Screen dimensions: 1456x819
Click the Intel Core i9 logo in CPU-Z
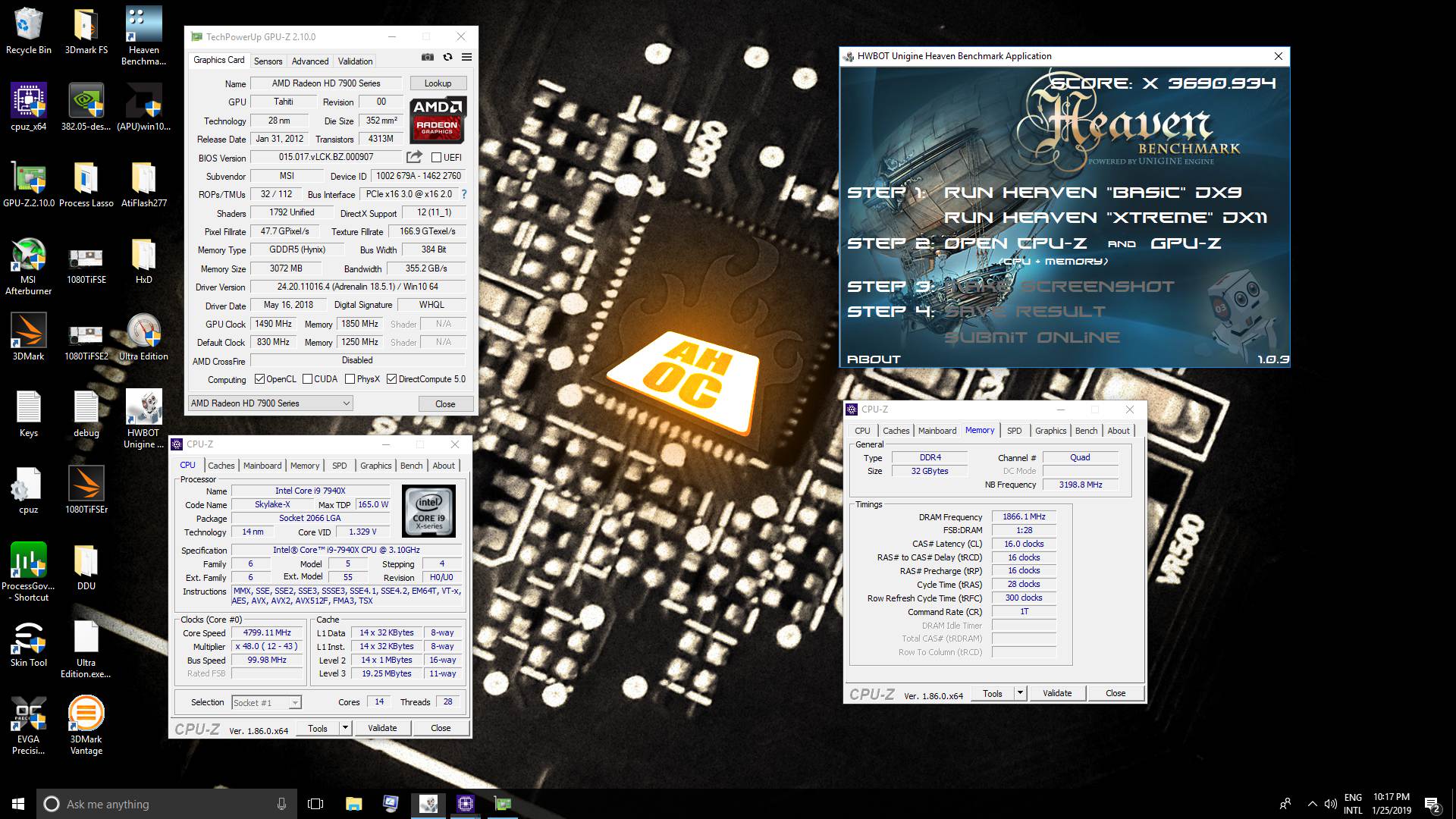point(428,511)
